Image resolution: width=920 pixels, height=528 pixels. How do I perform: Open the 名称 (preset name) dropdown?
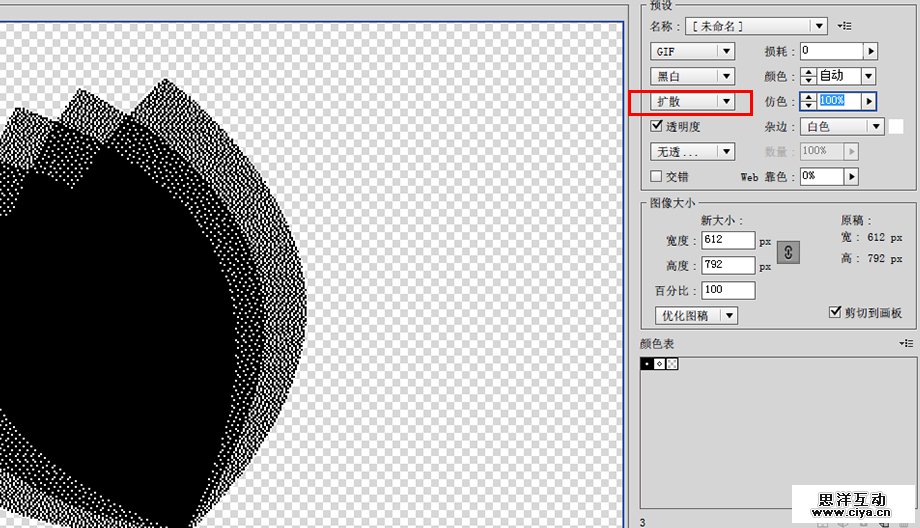756,26
